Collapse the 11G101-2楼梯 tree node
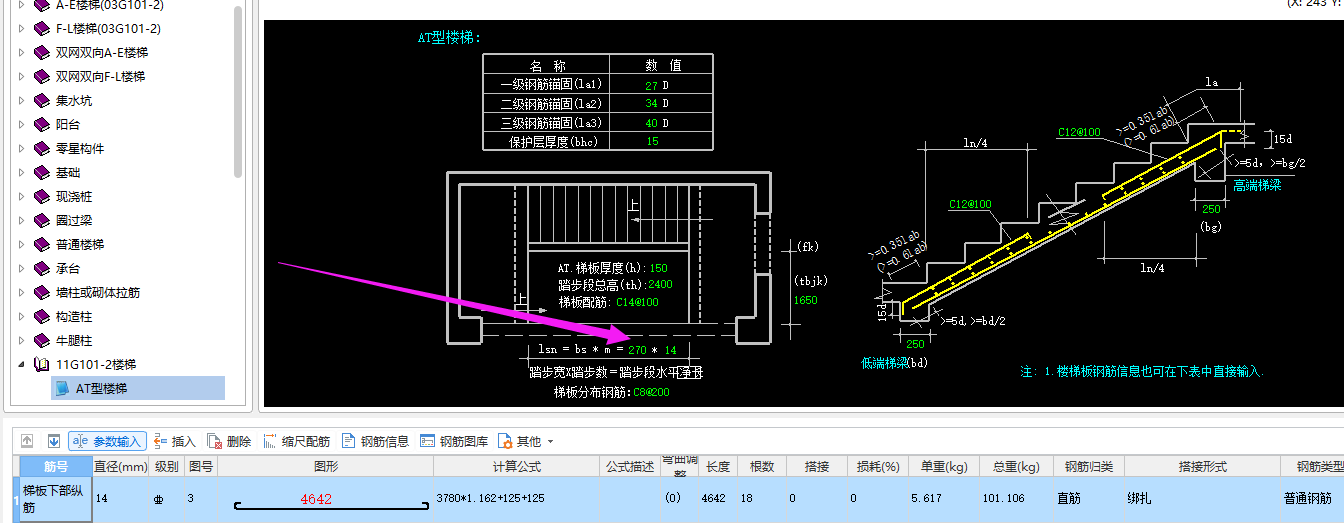The width and height of the screenshot is (1344, 523). (21, 364)
